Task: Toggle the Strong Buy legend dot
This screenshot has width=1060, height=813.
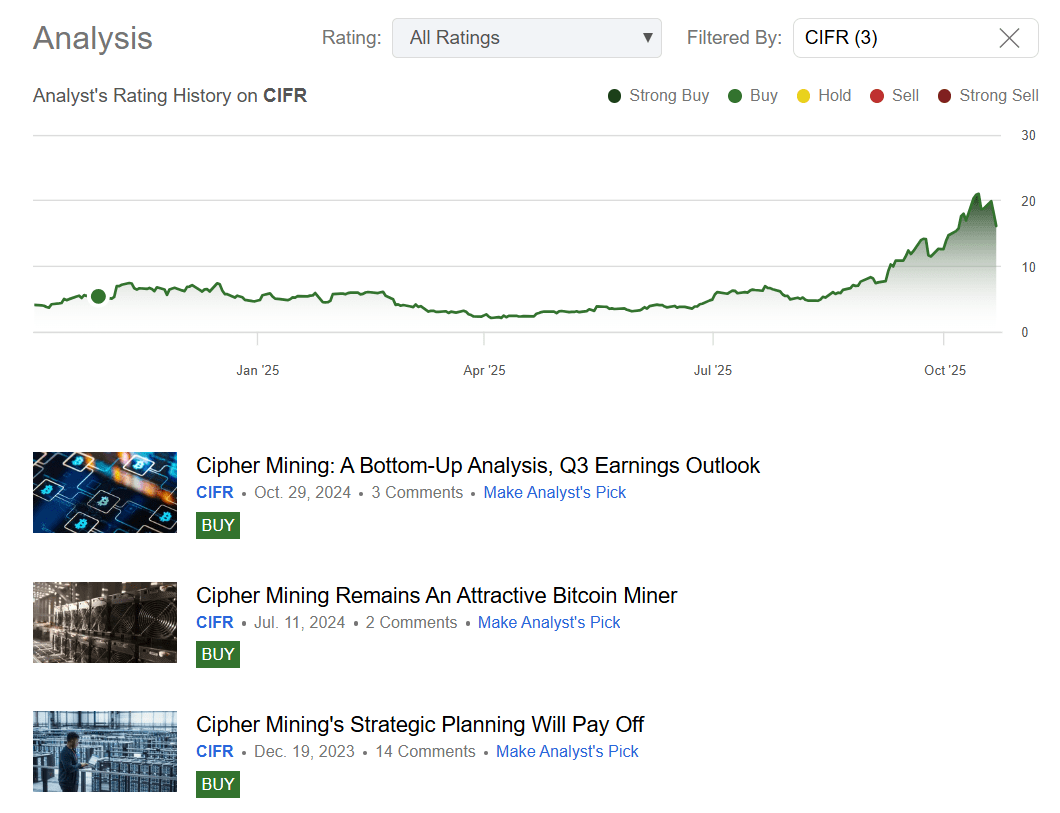Action: coord(615,96)
